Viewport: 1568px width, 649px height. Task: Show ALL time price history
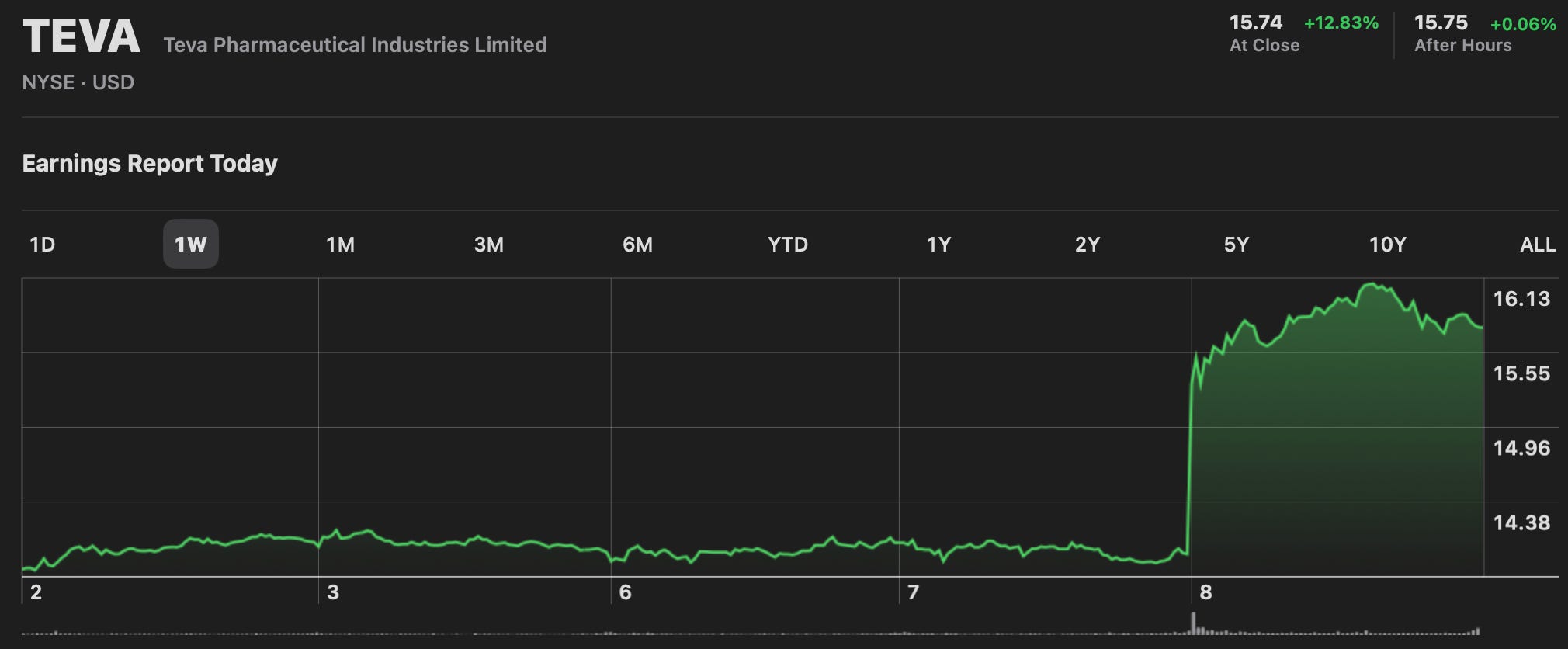(1538, 245)
